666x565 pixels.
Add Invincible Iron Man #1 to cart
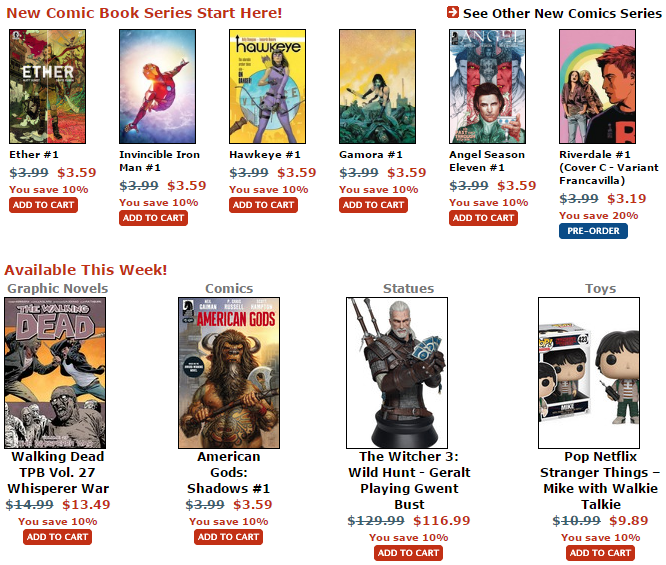coord(153,218)
